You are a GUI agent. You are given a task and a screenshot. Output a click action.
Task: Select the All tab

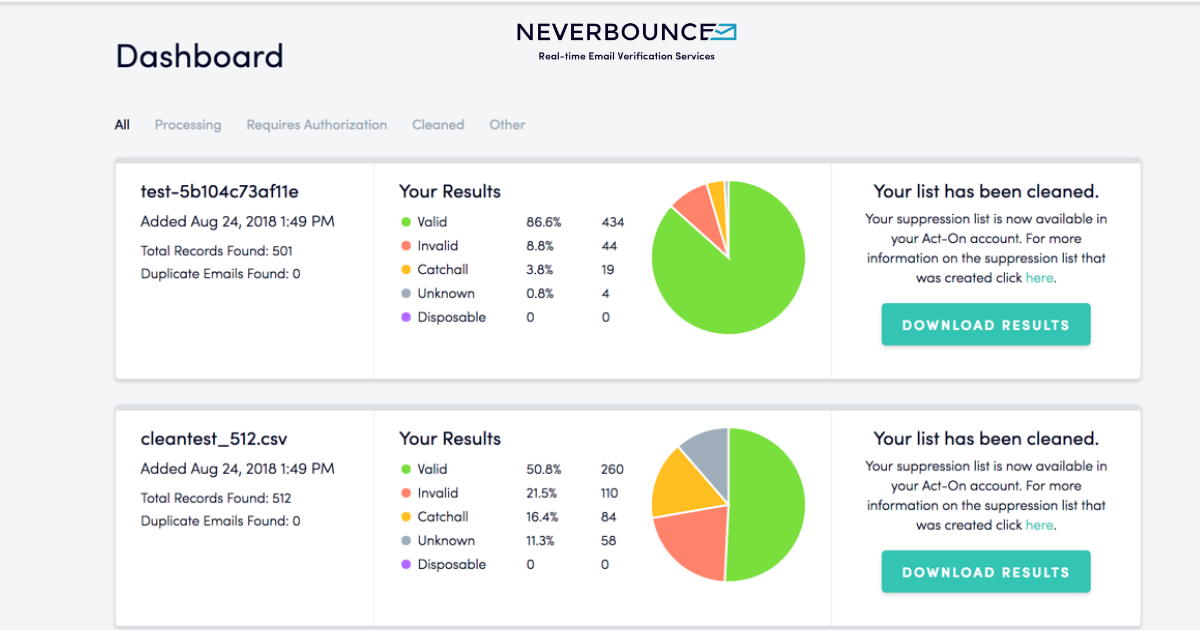coord(122,125)
